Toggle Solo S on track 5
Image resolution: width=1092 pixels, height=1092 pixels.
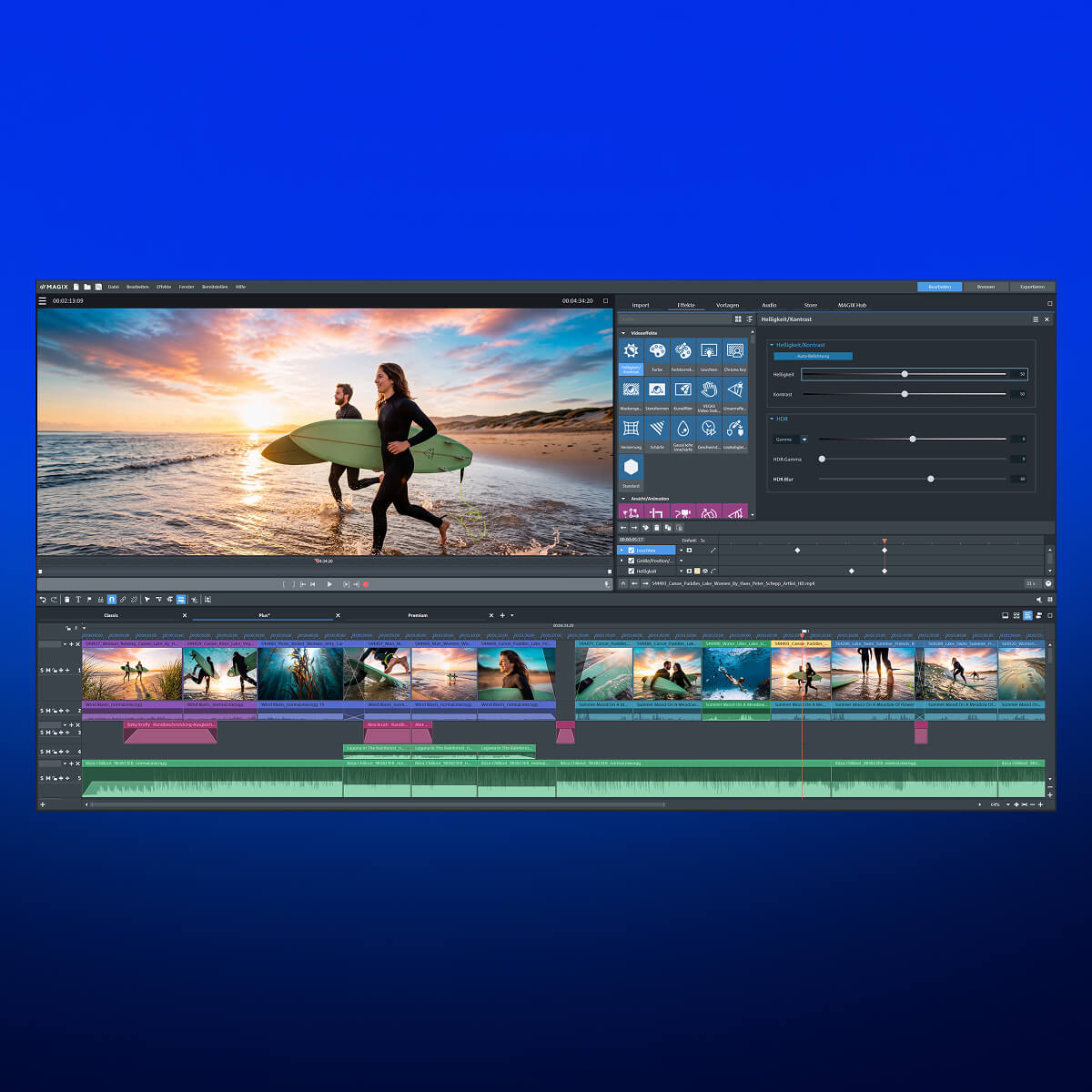41,779
